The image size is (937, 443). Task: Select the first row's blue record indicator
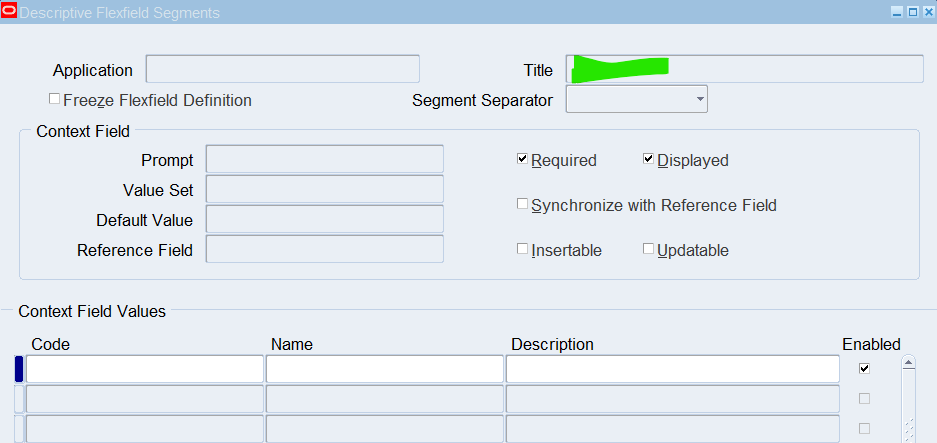[18, 369]
